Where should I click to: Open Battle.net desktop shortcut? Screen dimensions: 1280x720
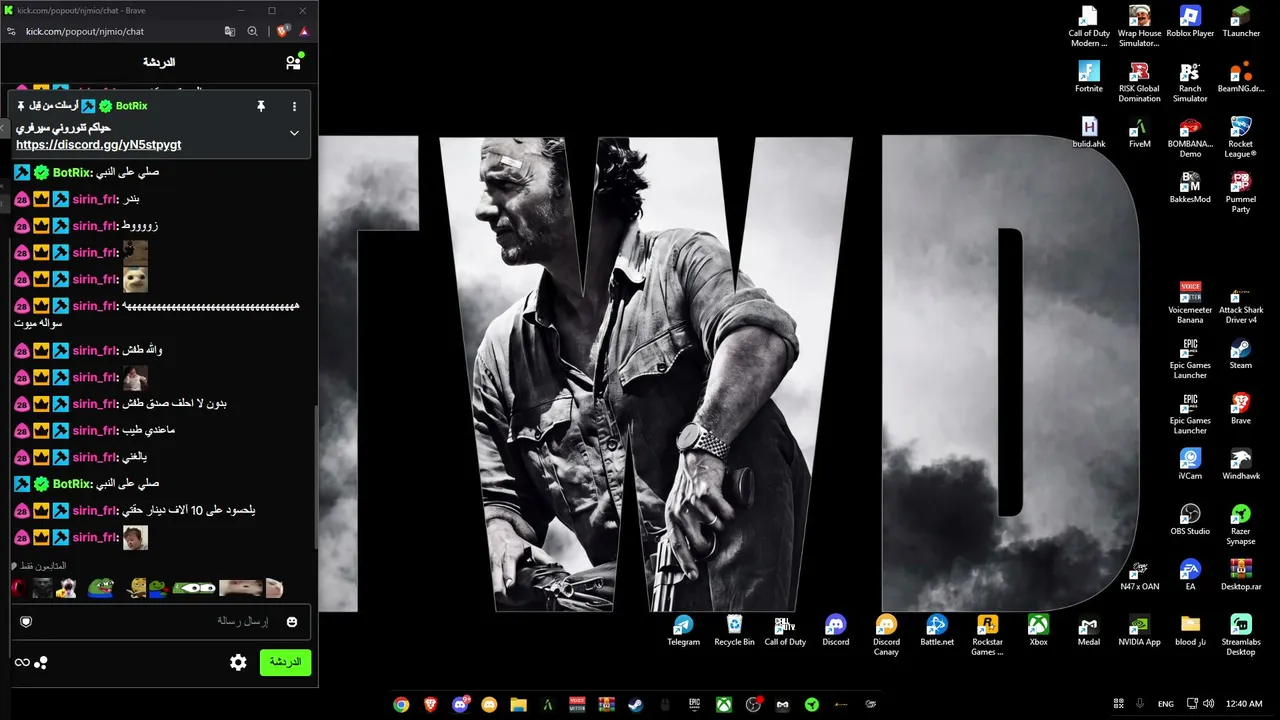tap(937, 630)
